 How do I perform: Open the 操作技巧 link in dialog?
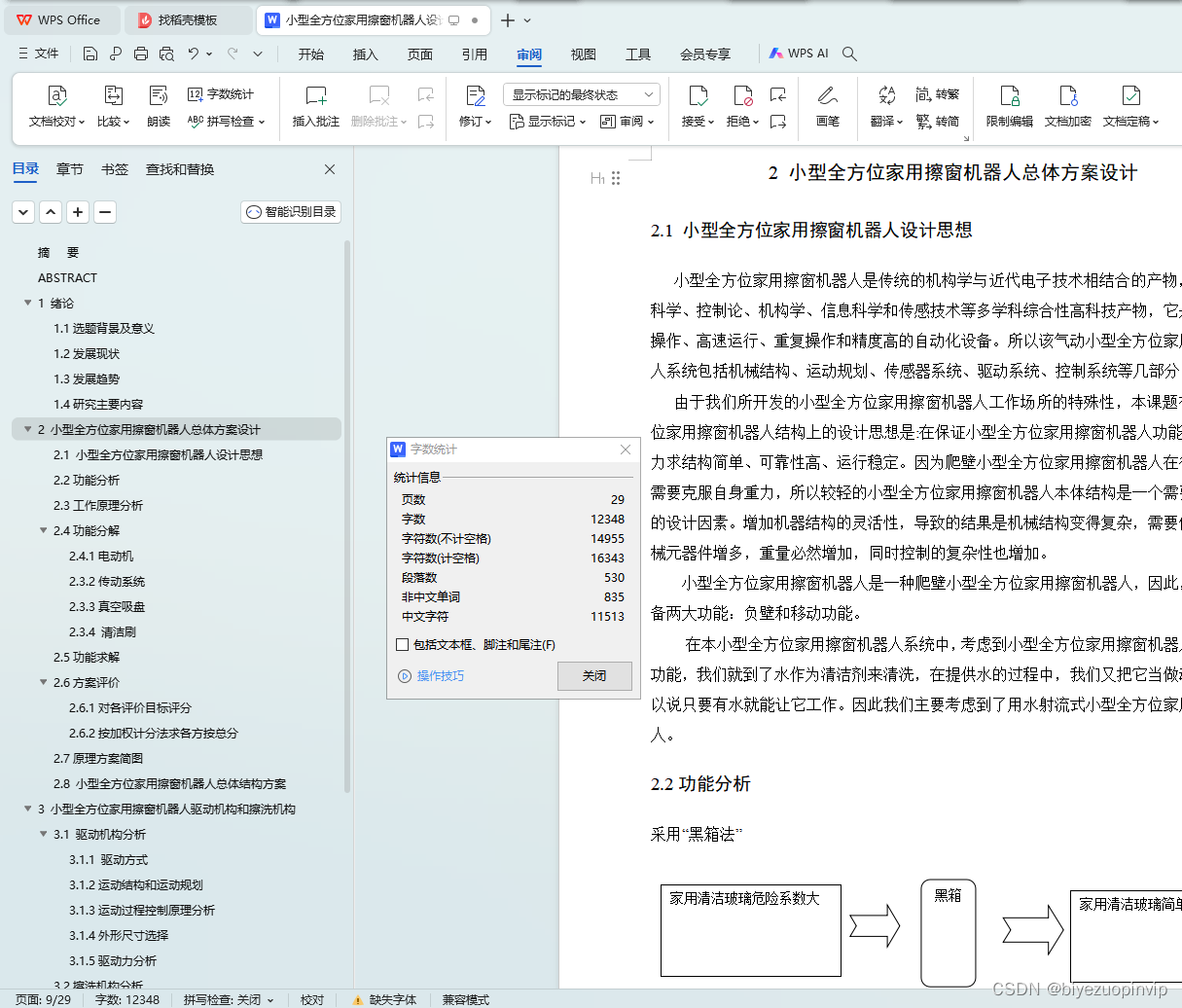431,675
